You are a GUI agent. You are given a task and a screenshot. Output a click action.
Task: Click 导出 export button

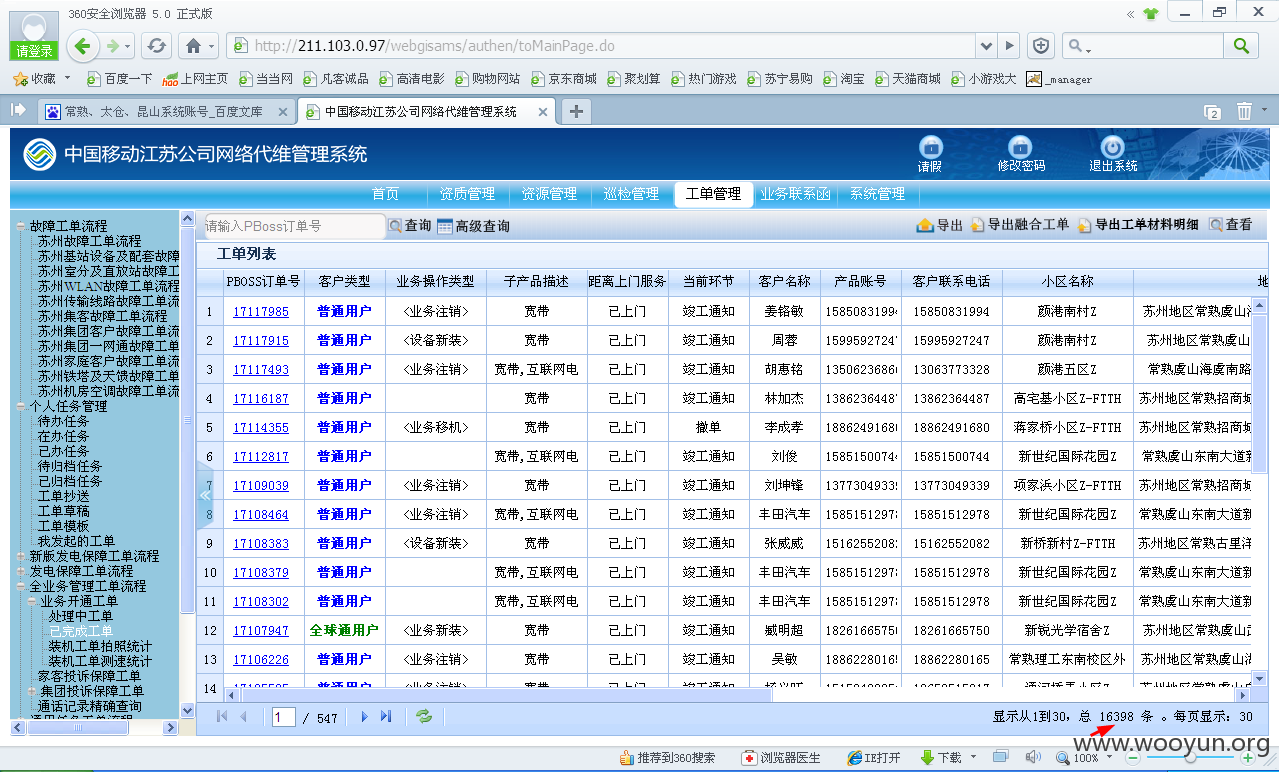point(940,225)
